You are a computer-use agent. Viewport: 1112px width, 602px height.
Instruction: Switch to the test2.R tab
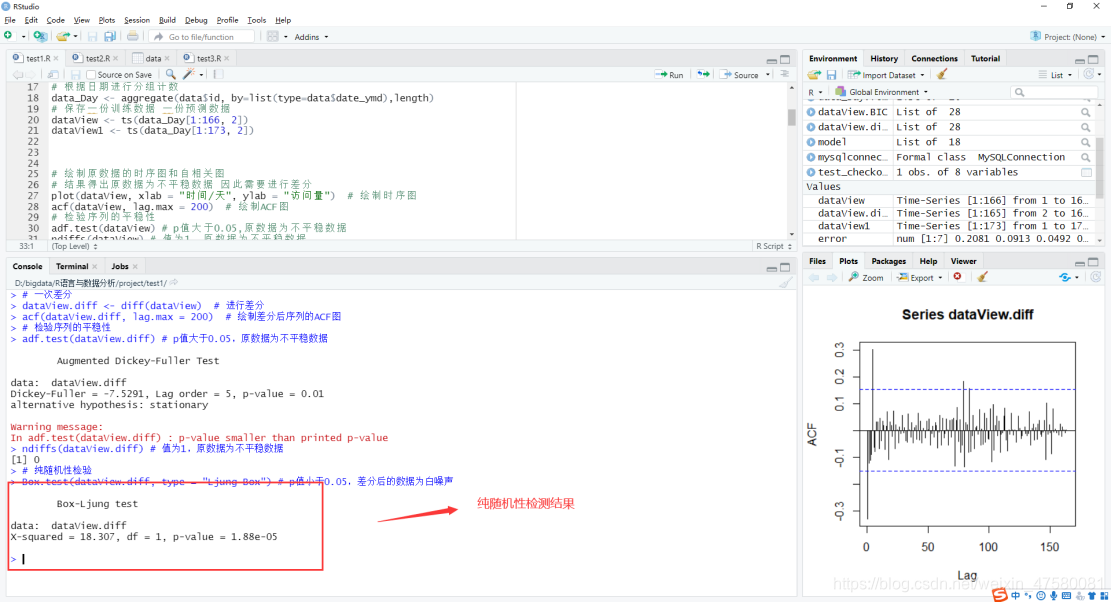[x=97, y=58]
